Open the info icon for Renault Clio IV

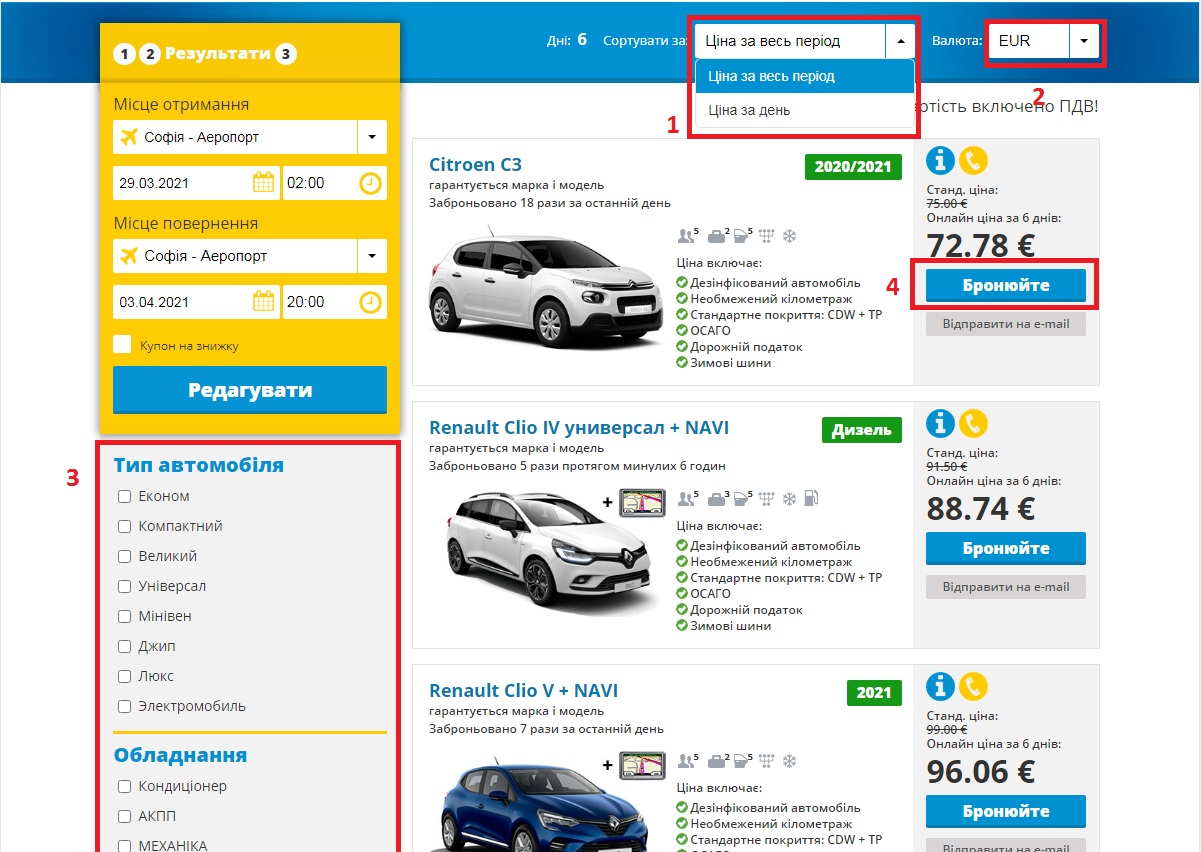[x=941, y=424]
